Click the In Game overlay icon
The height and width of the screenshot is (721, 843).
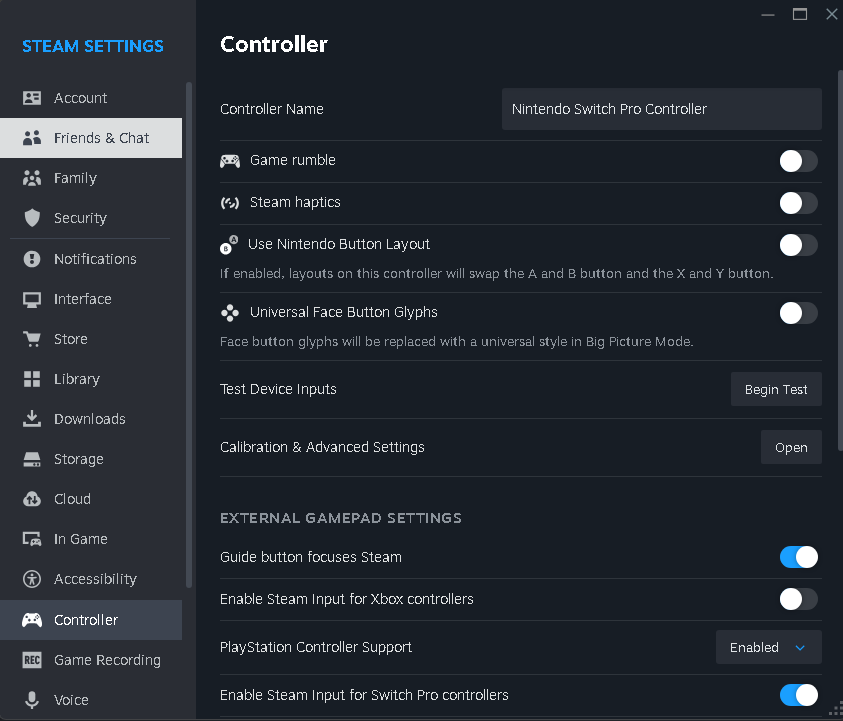pyautogui.click(x=32, y=539)
